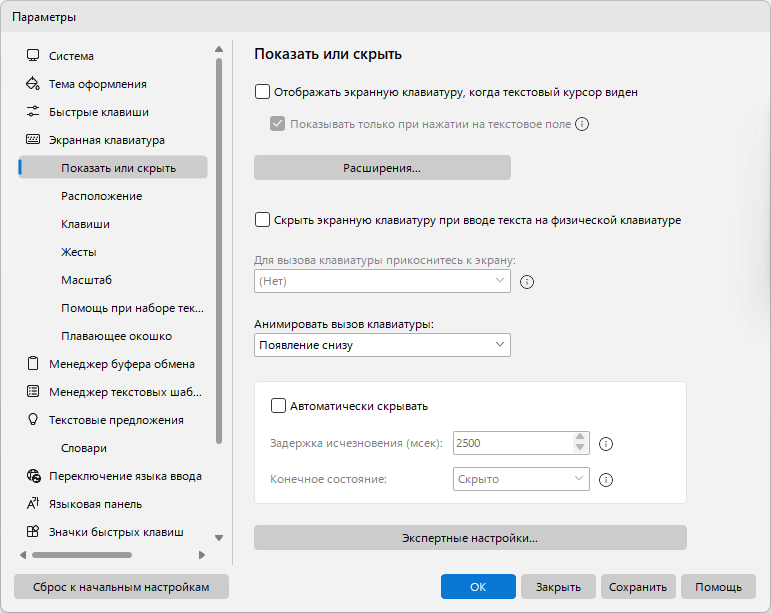Click the Закрыть button

[558, 586]
